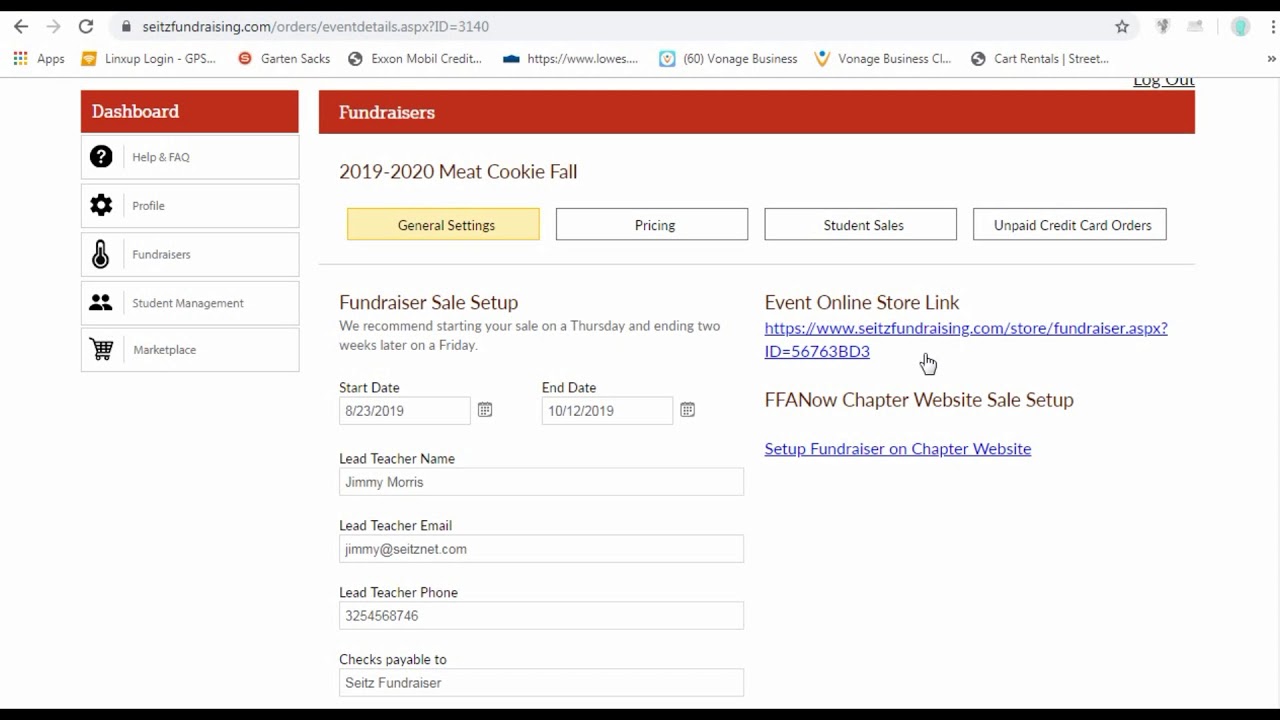Click the Start Date input field
The height and width of the screenshot is (720, 1280).
tap(405, 411)
